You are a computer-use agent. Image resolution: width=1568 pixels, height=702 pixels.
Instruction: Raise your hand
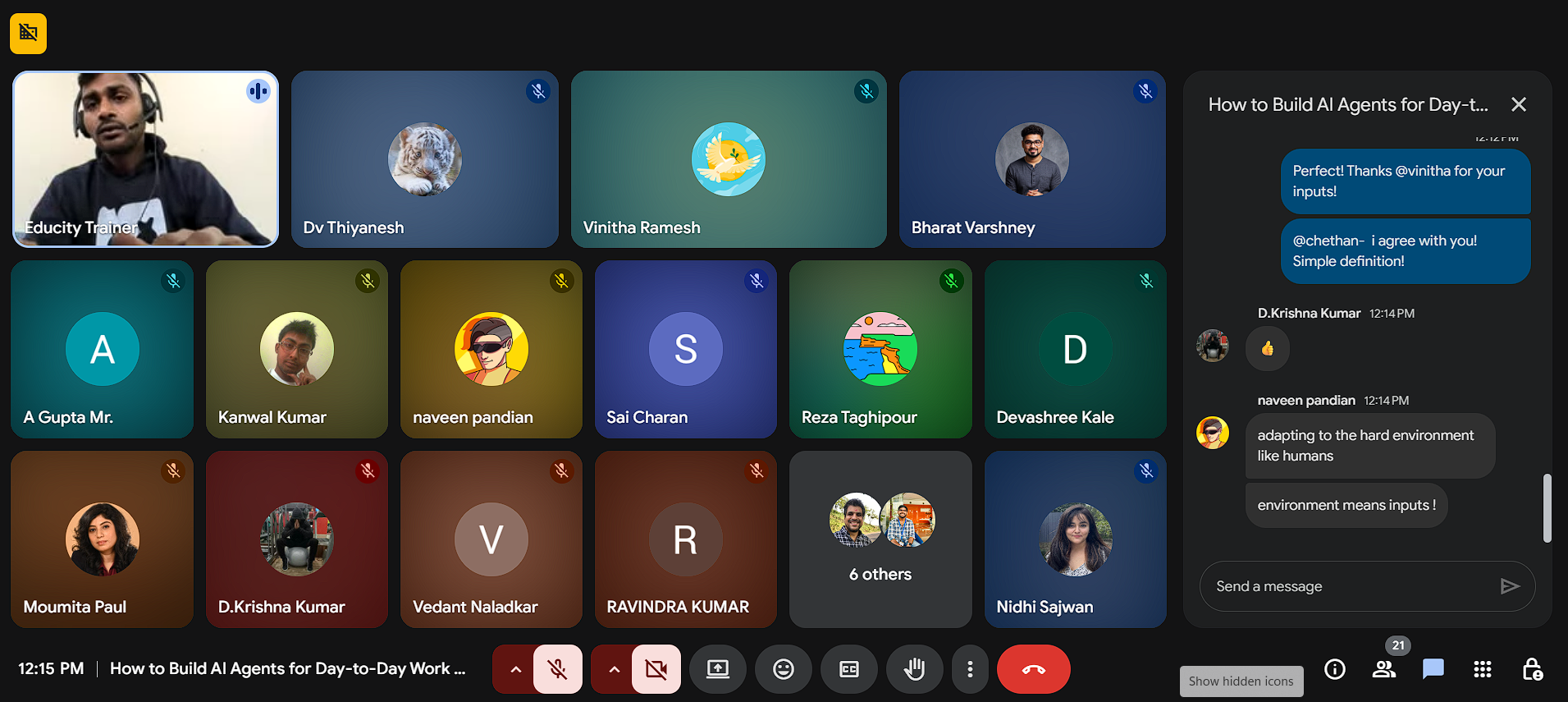click(915, 669)
